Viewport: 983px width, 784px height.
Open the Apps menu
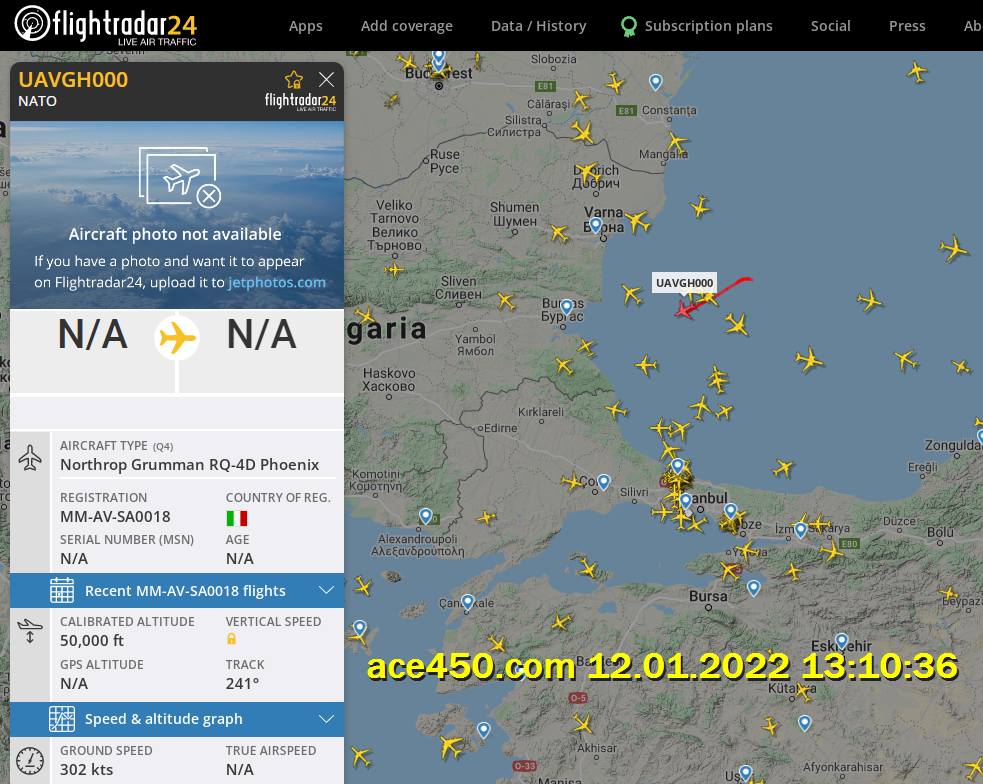pos(305,26)
